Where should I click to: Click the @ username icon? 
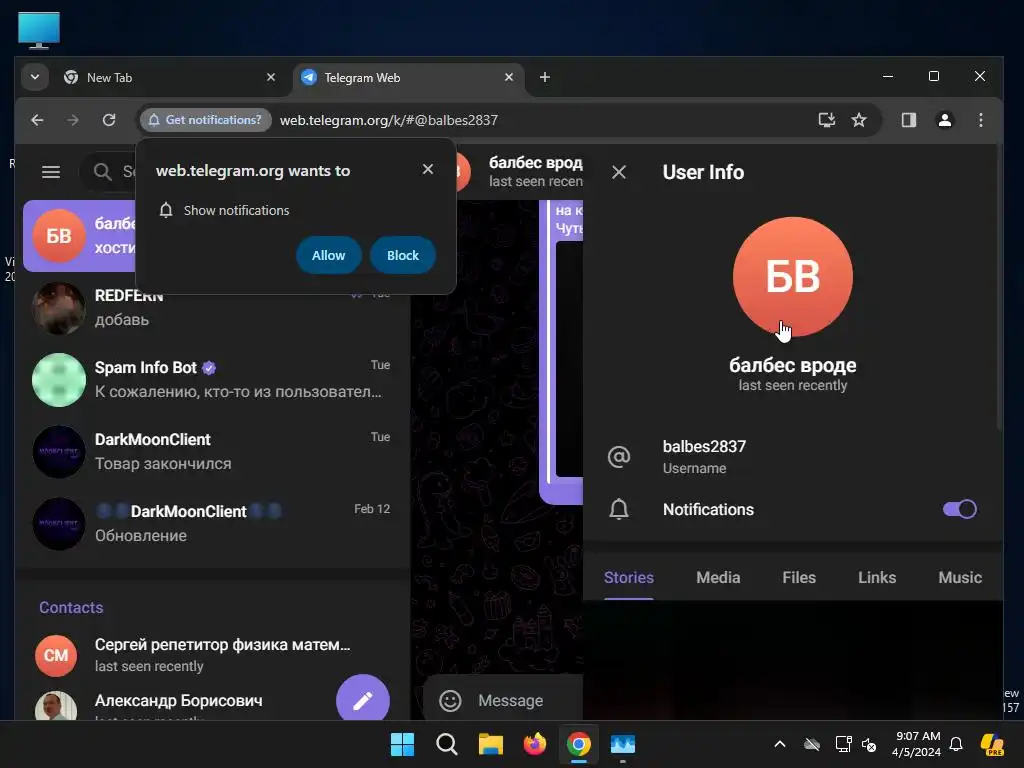tap(618, 456)
